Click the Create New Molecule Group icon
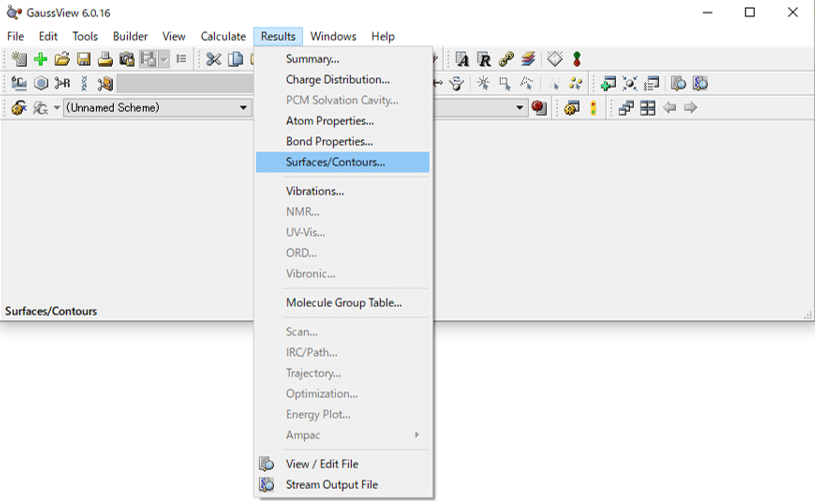This screenshot has width=815, height=501. click(19, 59)
